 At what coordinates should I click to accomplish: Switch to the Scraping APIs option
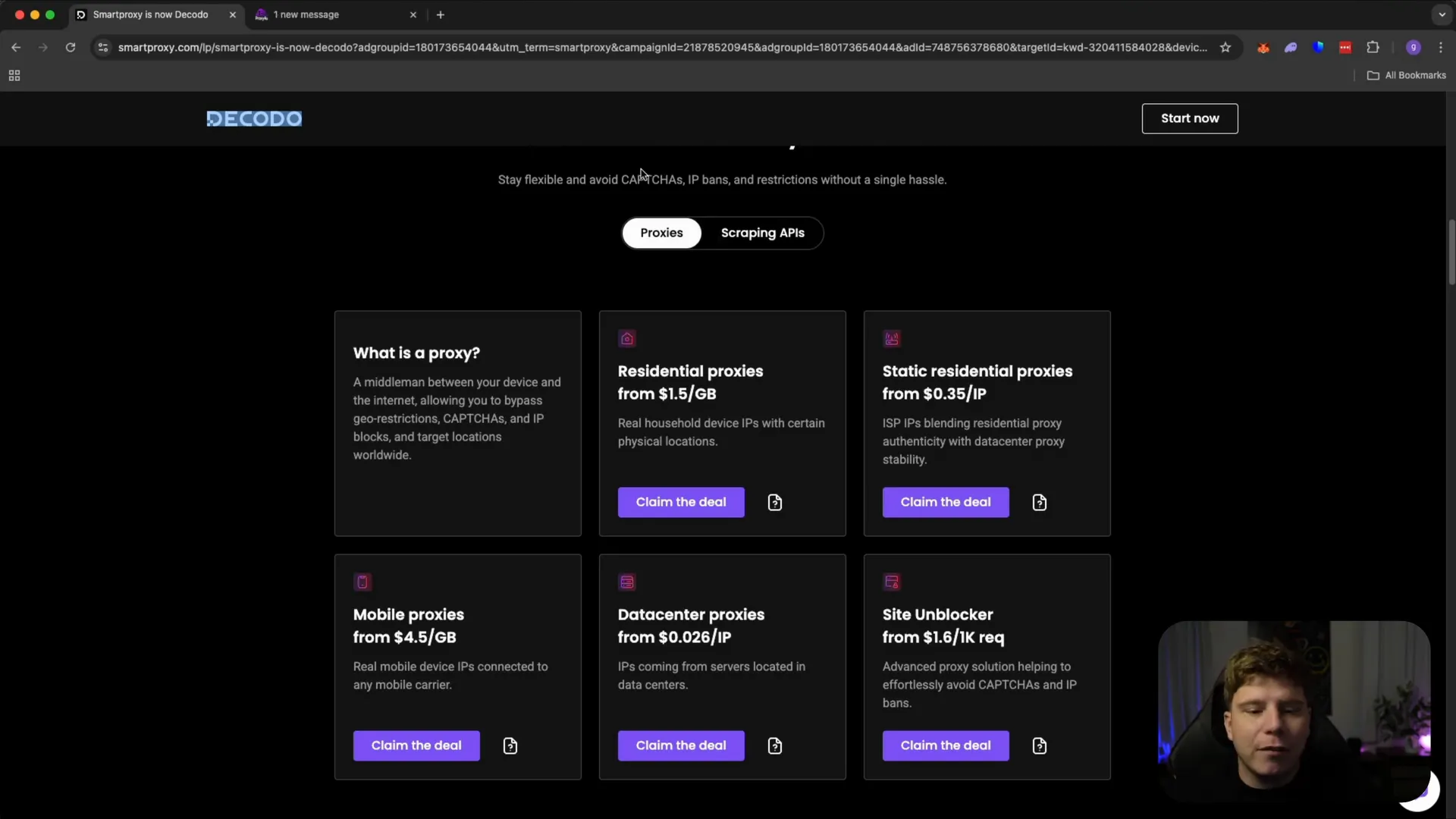[x=762, y=233]
